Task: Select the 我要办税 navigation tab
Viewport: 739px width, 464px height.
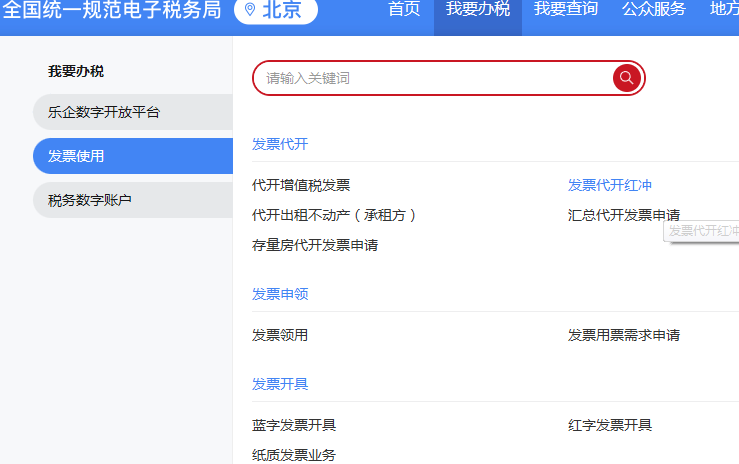Action: pos(477,10)
